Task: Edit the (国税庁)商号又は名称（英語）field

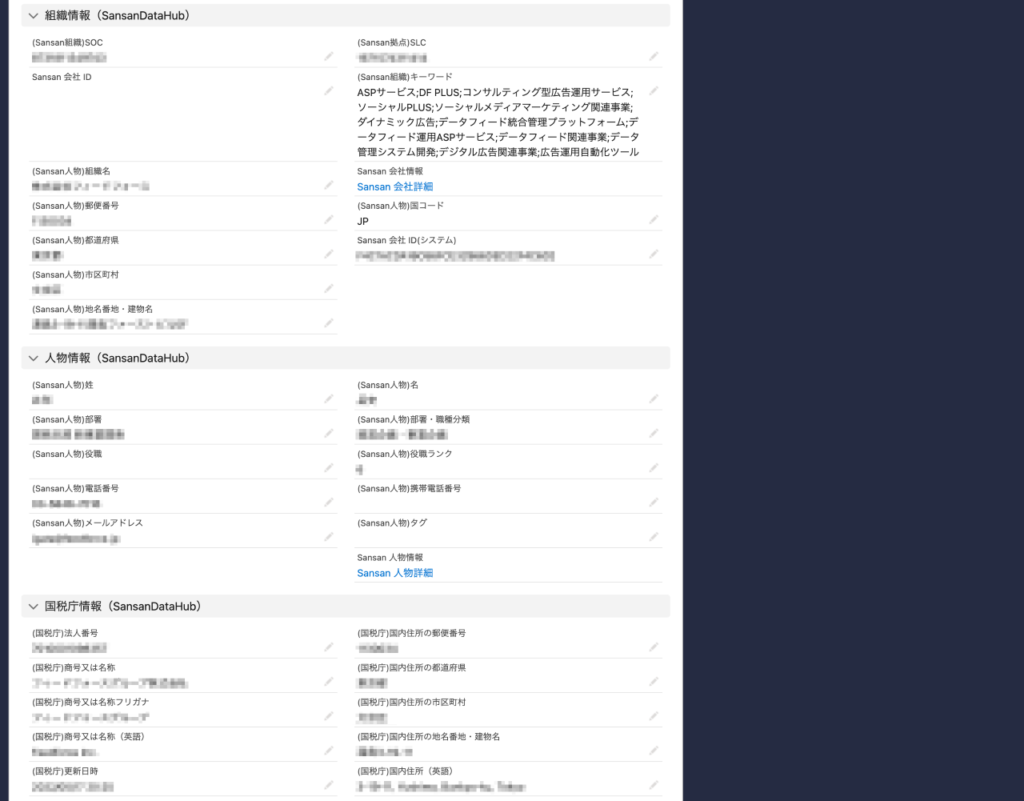Action: pyautogui.click(x=328, y=751)
